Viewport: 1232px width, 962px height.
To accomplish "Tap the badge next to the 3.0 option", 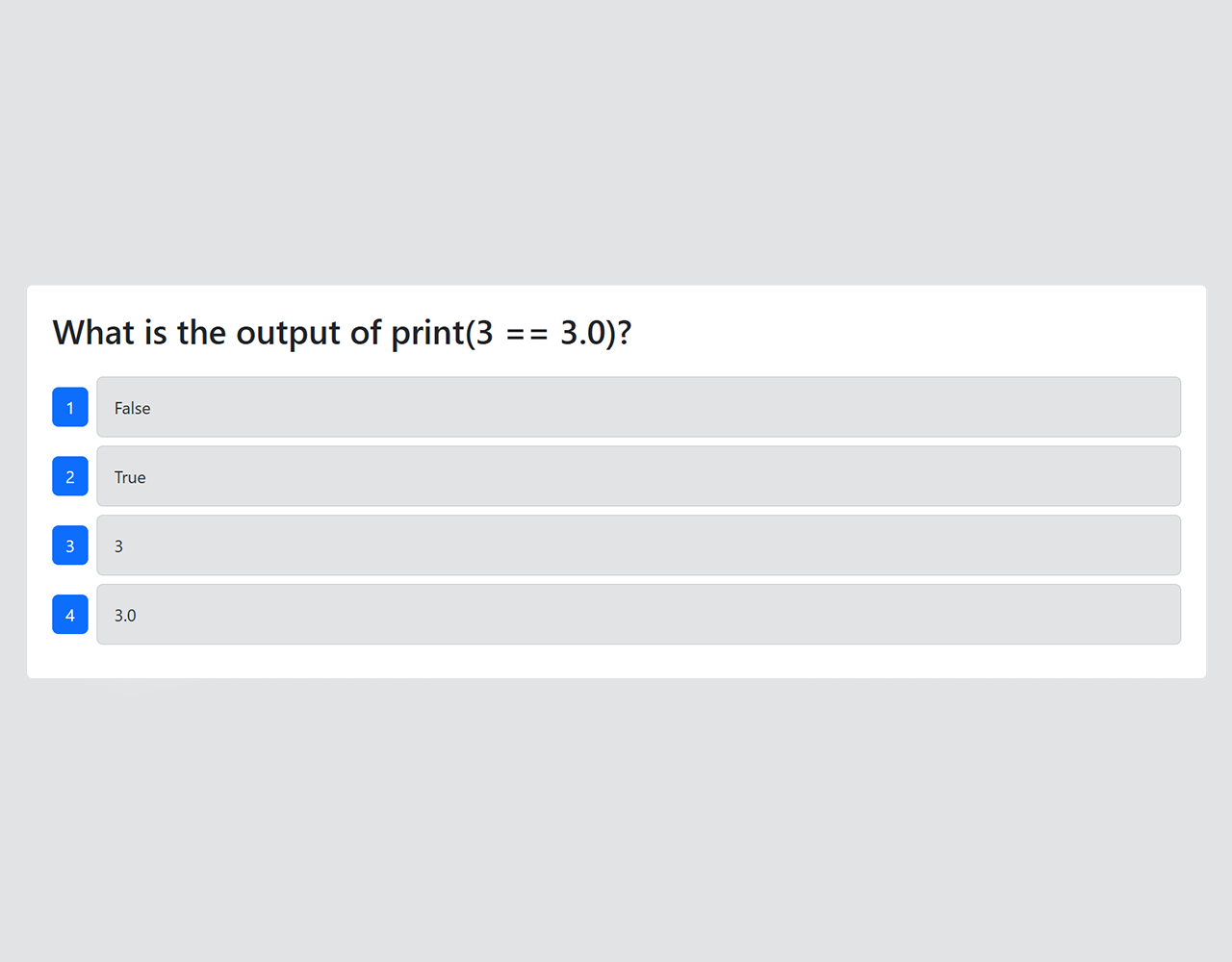I will (70, 615).
